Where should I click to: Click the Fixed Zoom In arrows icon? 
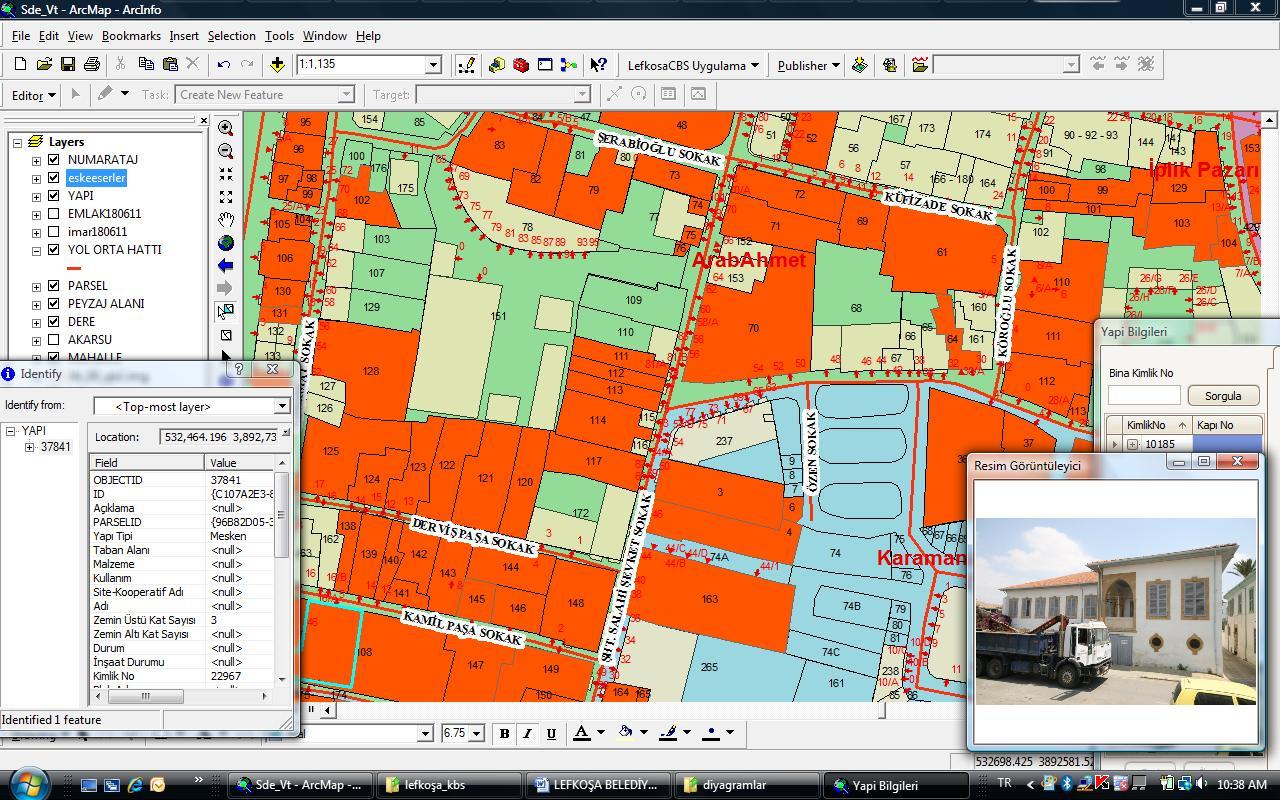226,175
